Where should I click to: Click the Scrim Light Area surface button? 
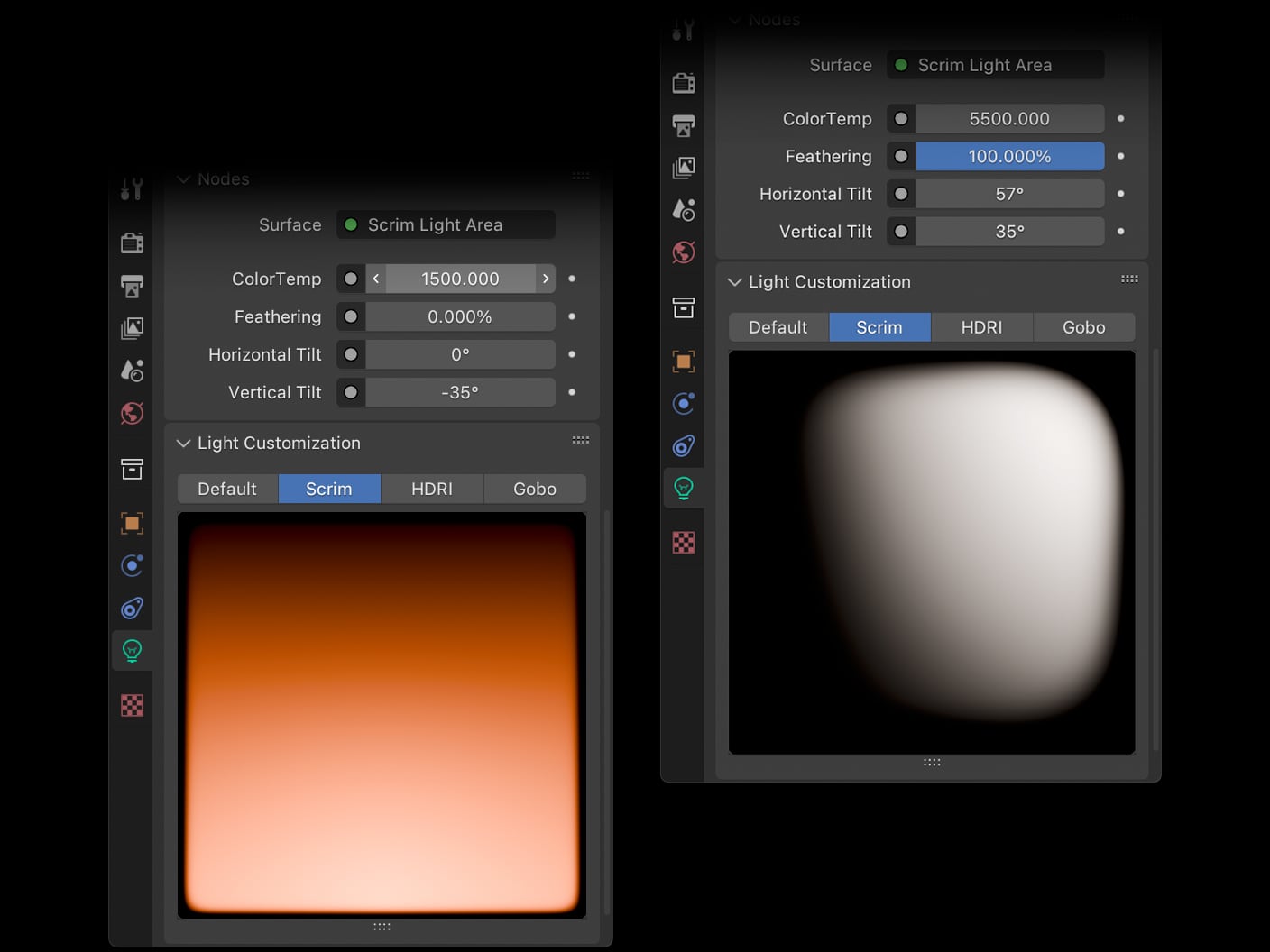tap(445, 224)
